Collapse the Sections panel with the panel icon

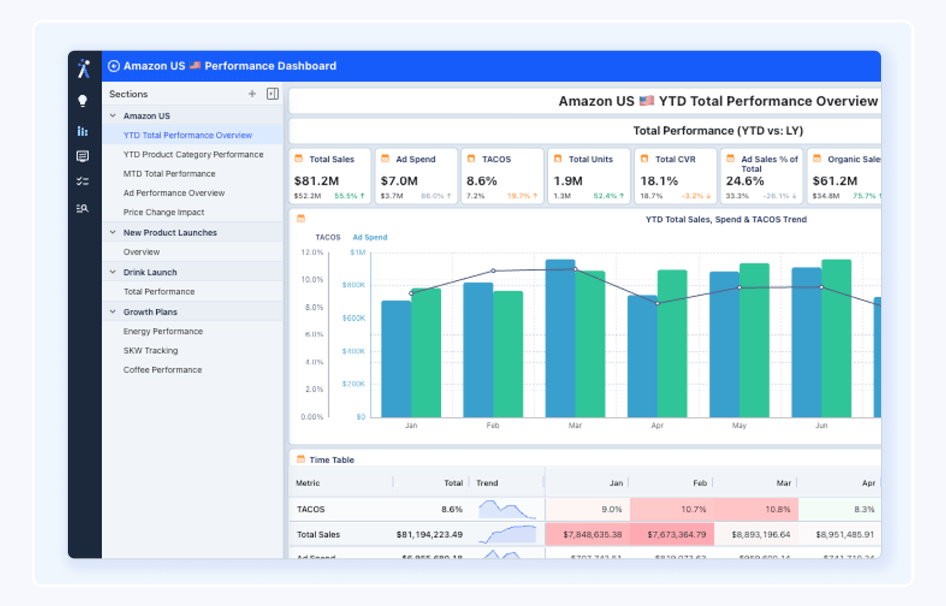[270, 93]
